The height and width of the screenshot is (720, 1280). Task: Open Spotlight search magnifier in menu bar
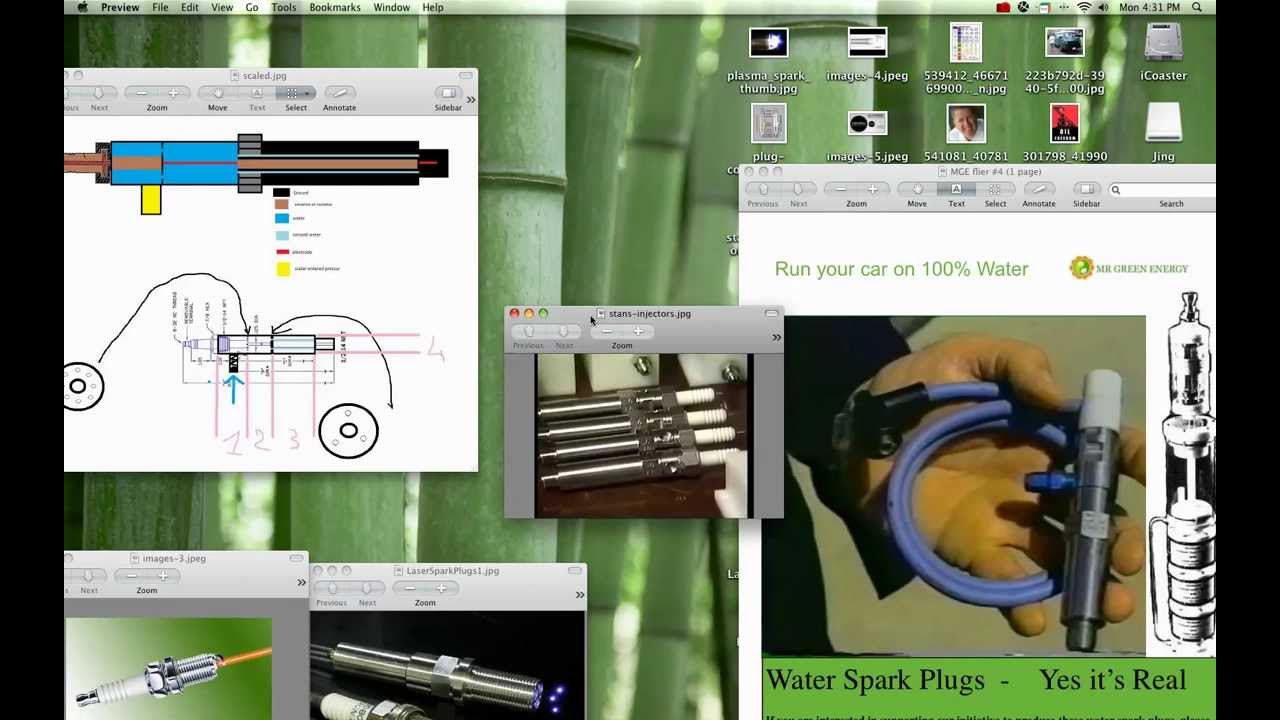click(1197, 8)
